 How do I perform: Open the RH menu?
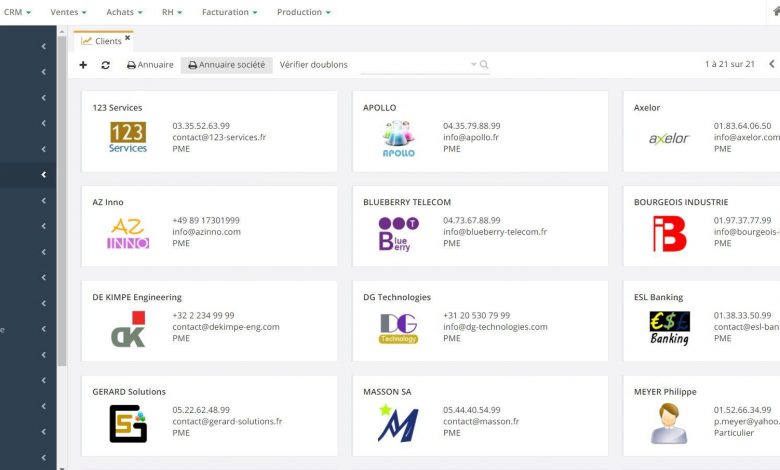172,12
